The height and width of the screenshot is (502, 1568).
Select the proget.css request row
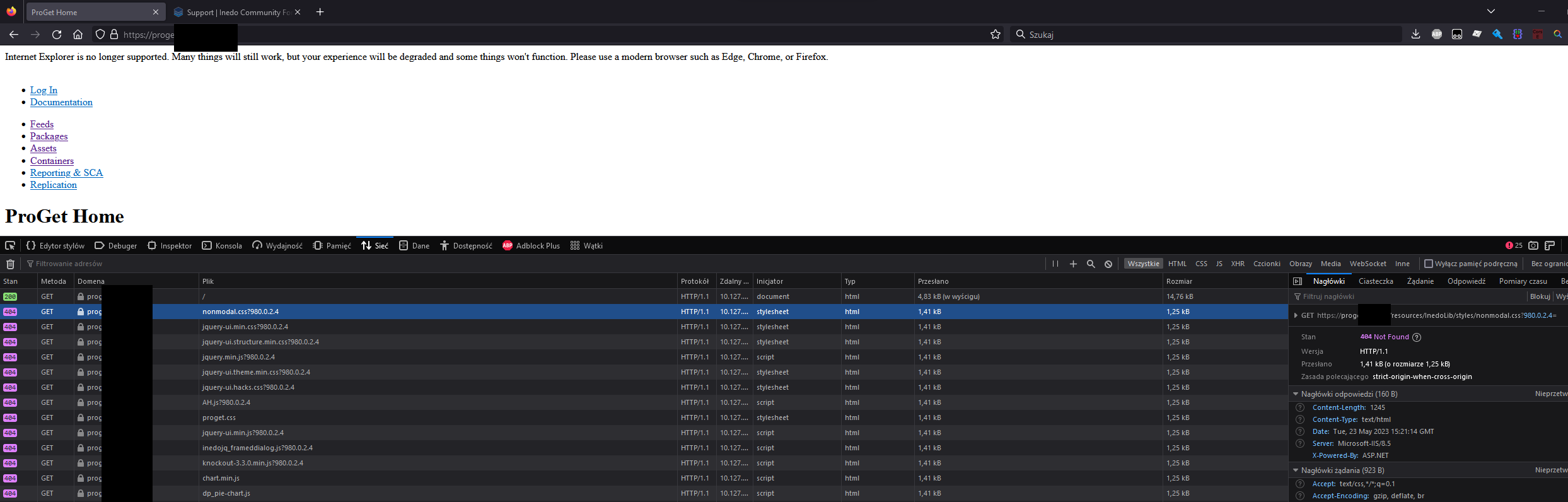click(x=644, y=417)
